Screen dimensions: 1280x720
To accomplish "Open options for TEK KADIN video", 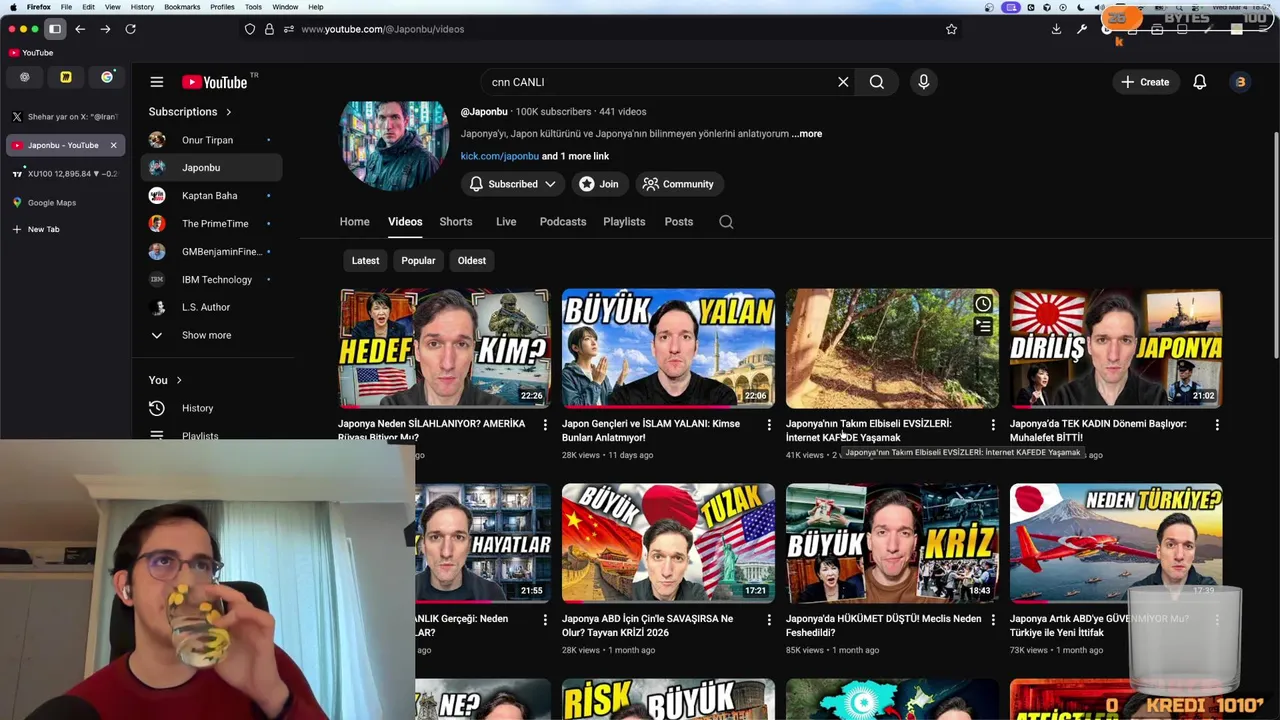I will coord(1217,425).
